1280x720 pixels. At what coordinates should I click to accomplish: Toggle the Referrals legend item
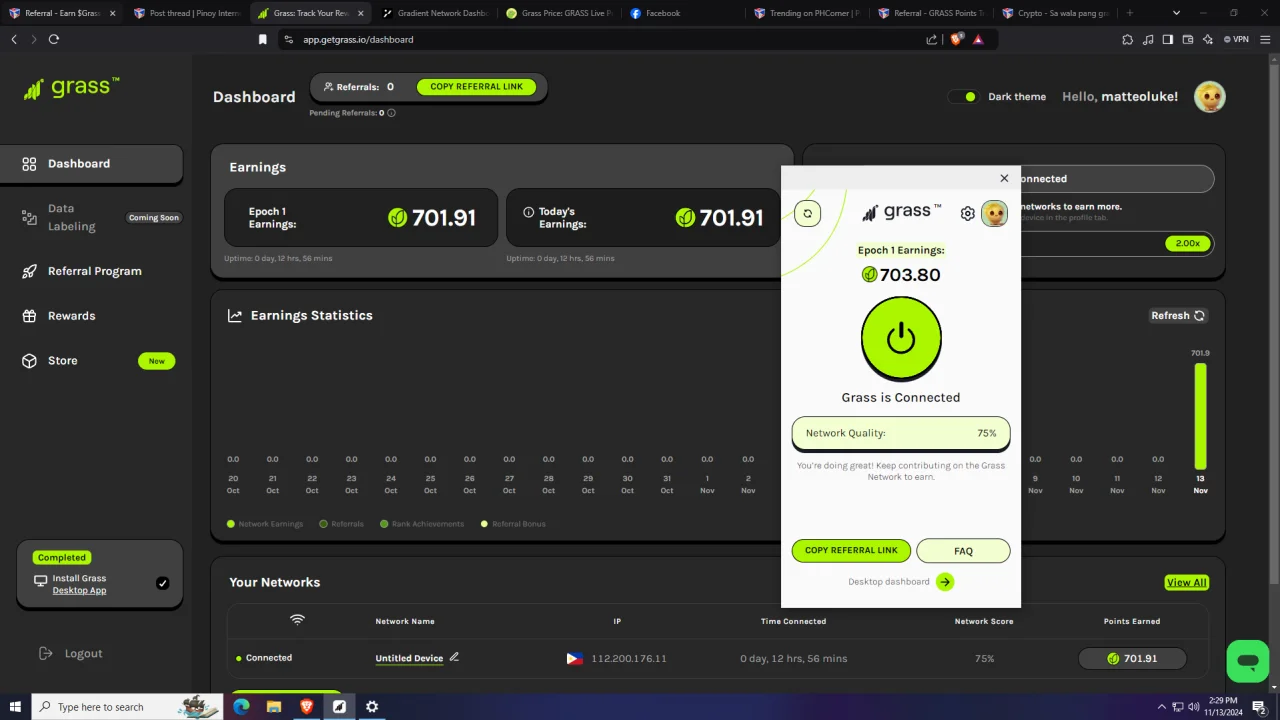(341, 524)
